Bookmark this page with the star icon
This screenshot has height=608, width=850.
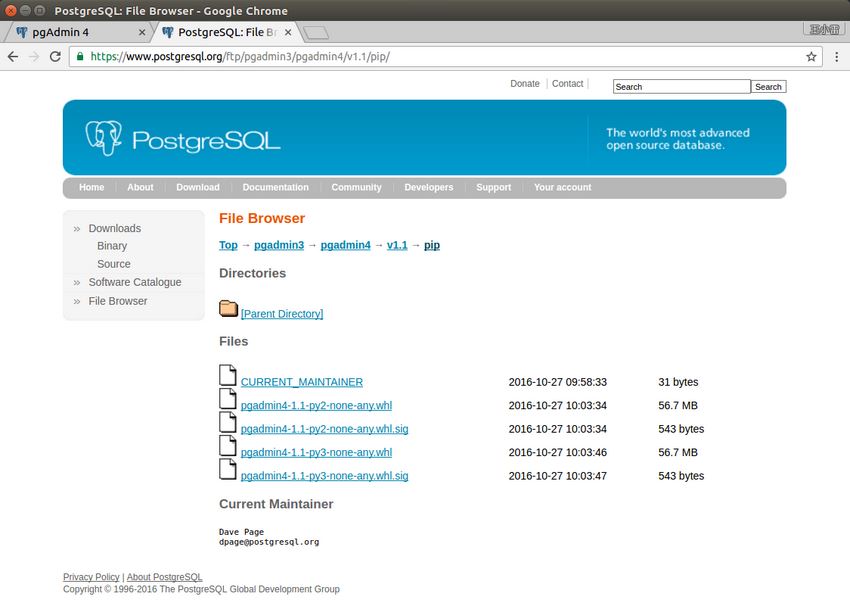coord(811,56)
